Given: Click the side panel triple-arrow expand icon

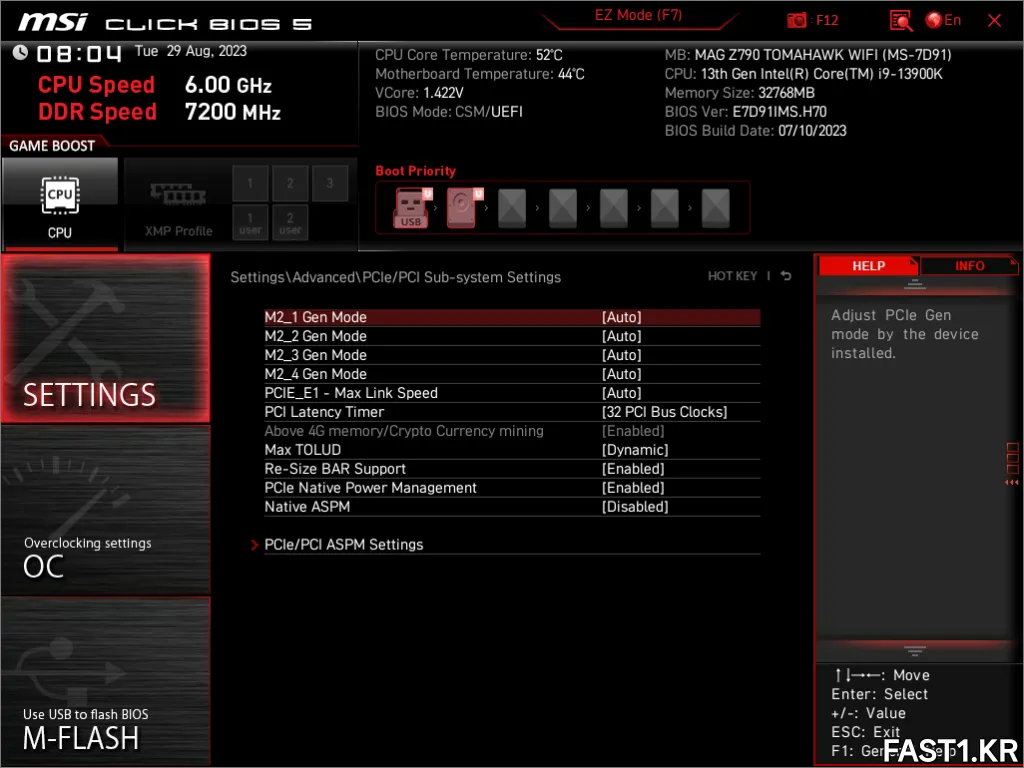Looking at the screenshot, I should [x=1012, y=483].
